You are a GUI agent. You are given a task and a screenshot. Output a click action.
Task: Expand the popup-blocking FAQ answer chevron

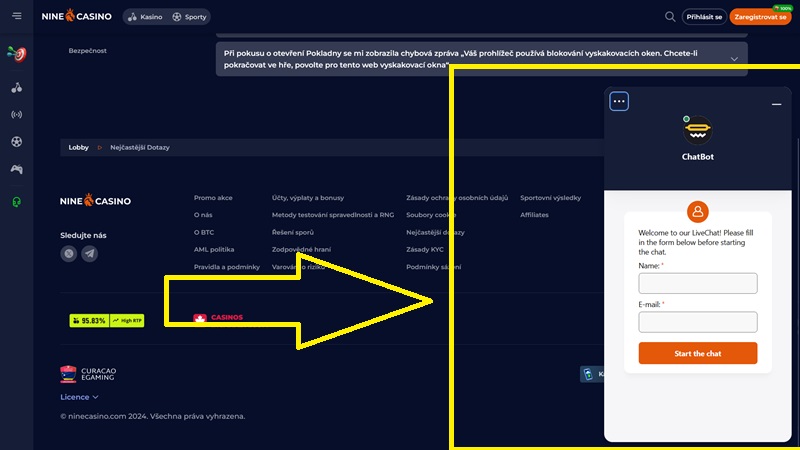coord(735,60)
